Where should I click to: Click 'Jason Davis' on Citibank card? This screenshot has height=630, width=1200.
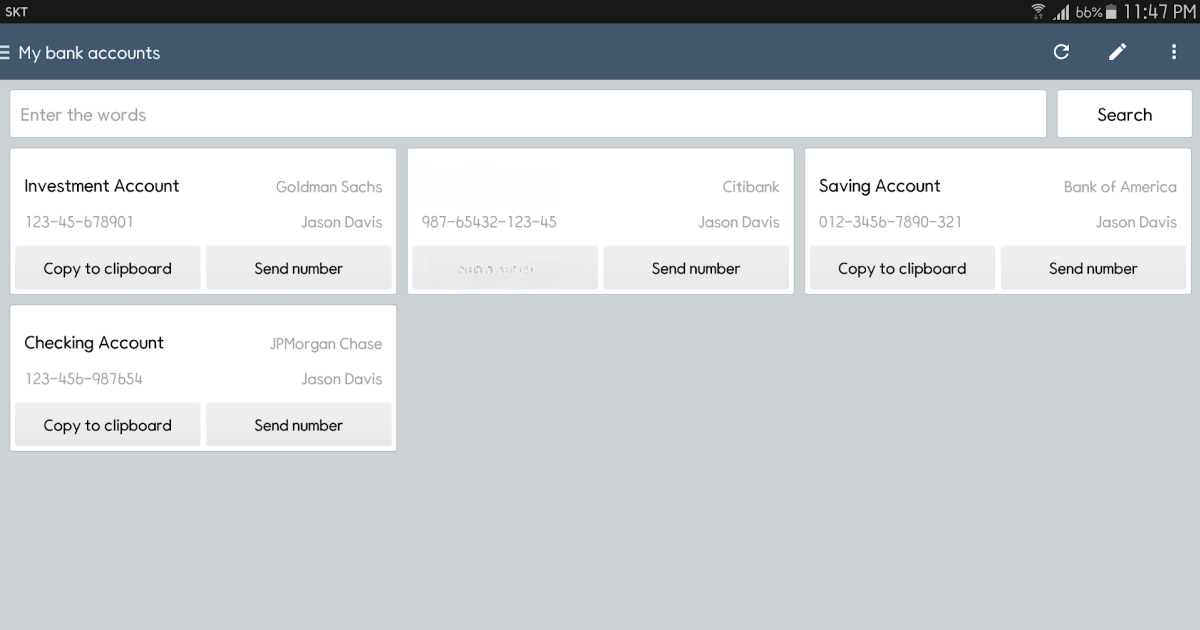coord(739,222)
